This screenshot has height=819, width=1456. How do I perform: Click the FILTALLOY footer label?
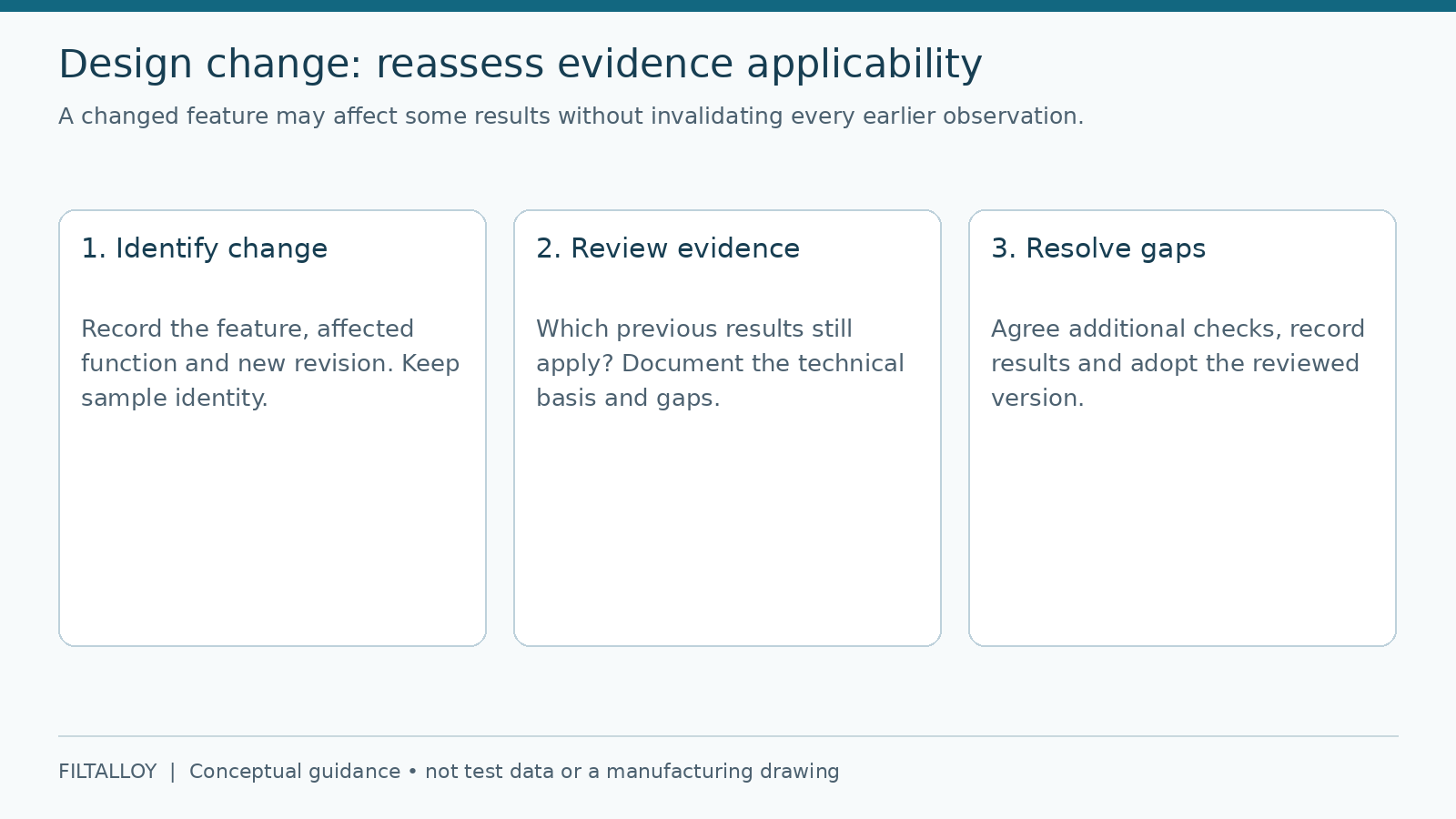click(x=107, y=772)
